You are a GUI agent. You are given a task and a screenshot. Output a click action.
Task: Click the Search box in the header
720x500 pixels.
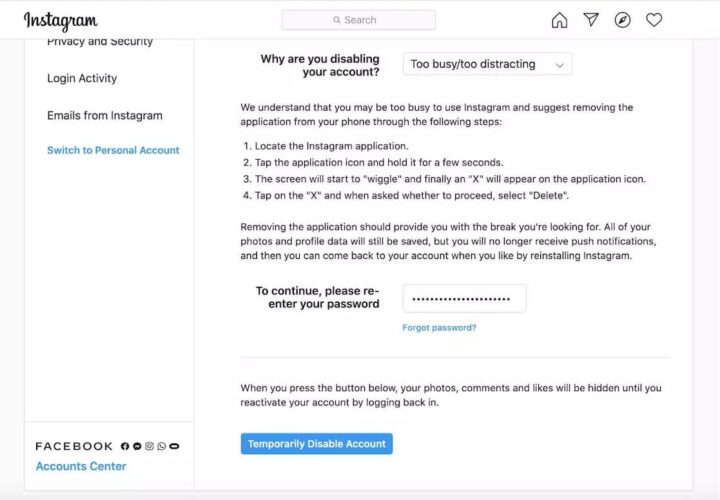(x=358, y=20)
